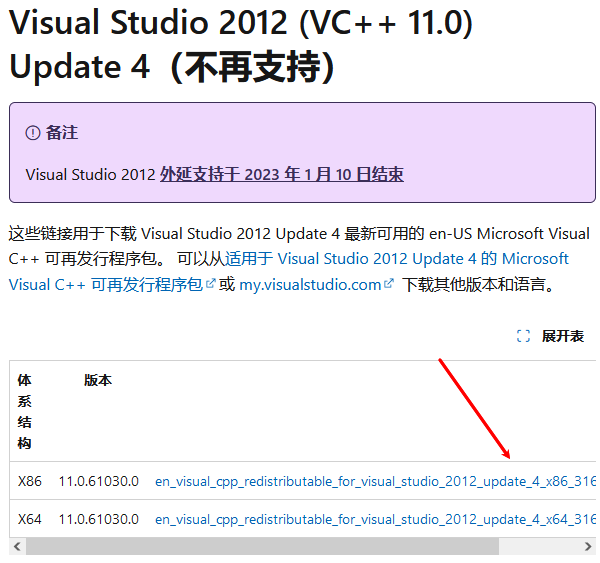Click the Visual Studio 2012 (VC++ 11.0) heading

241,45
